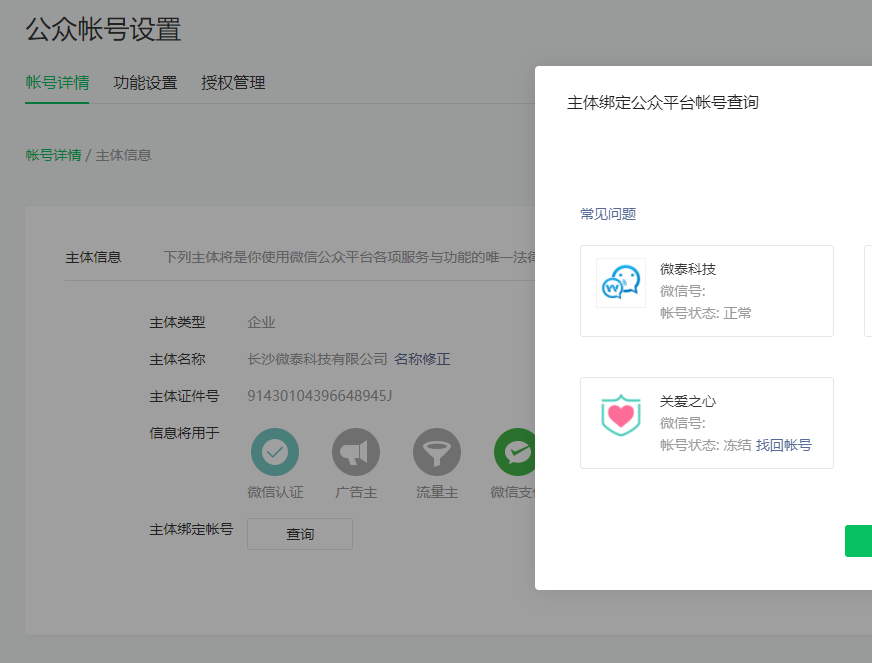The image size is (872, 663).
Task: Switch to the 帐号详情 tab
Action: tap(57, 83)
